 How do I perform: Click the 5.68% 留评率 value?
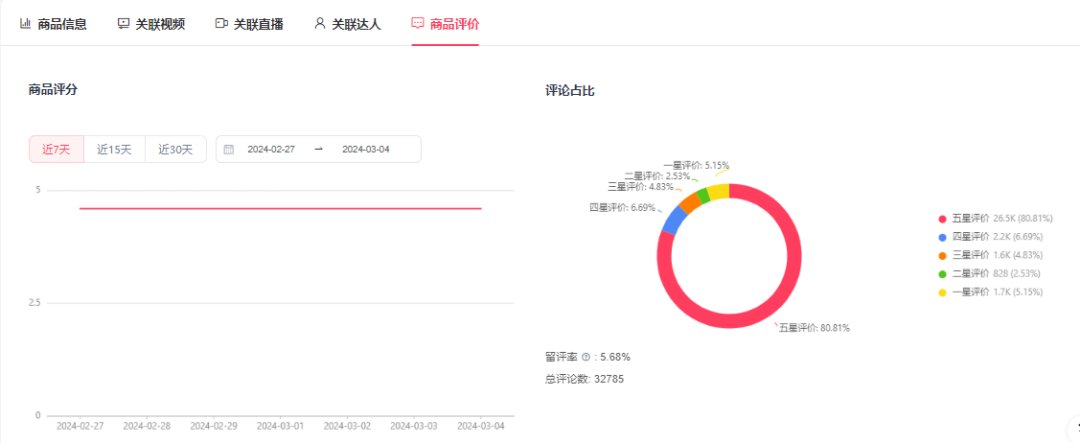pyautogui.click(x=615, y=357)
